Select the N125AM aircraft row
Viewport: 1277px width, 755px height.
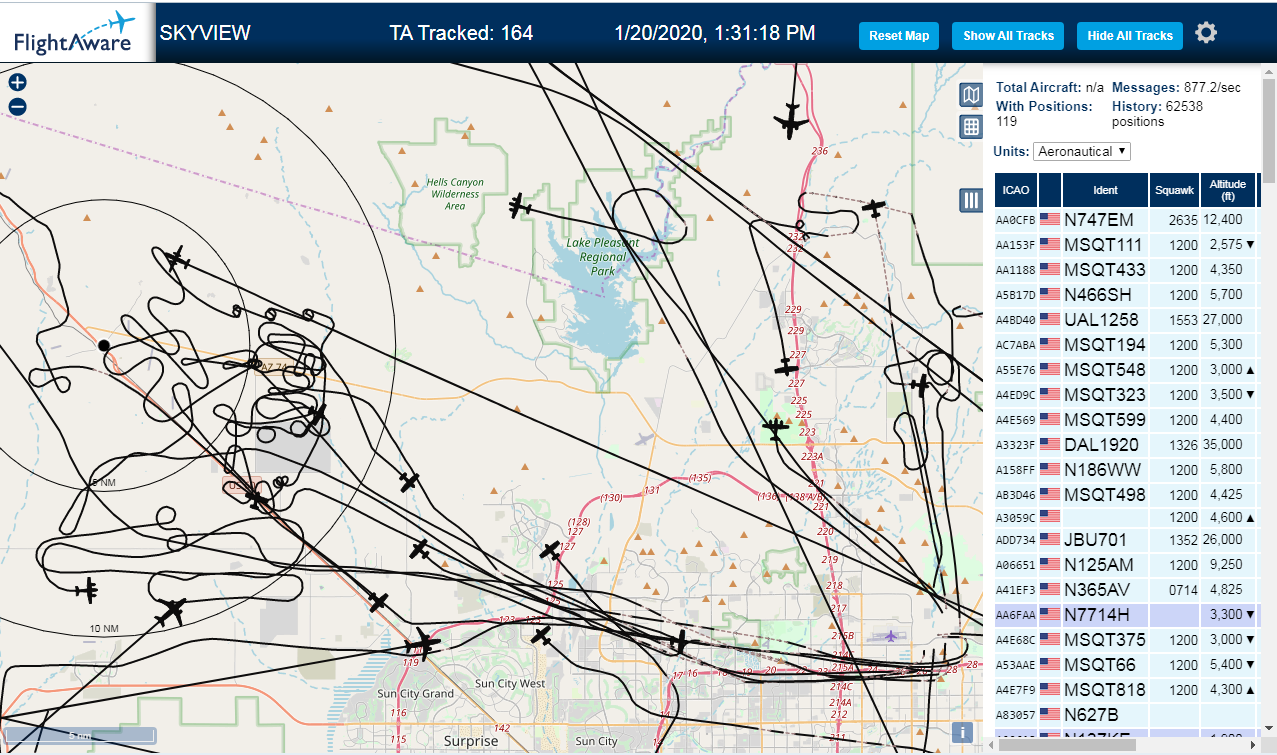coord(1128,564)
